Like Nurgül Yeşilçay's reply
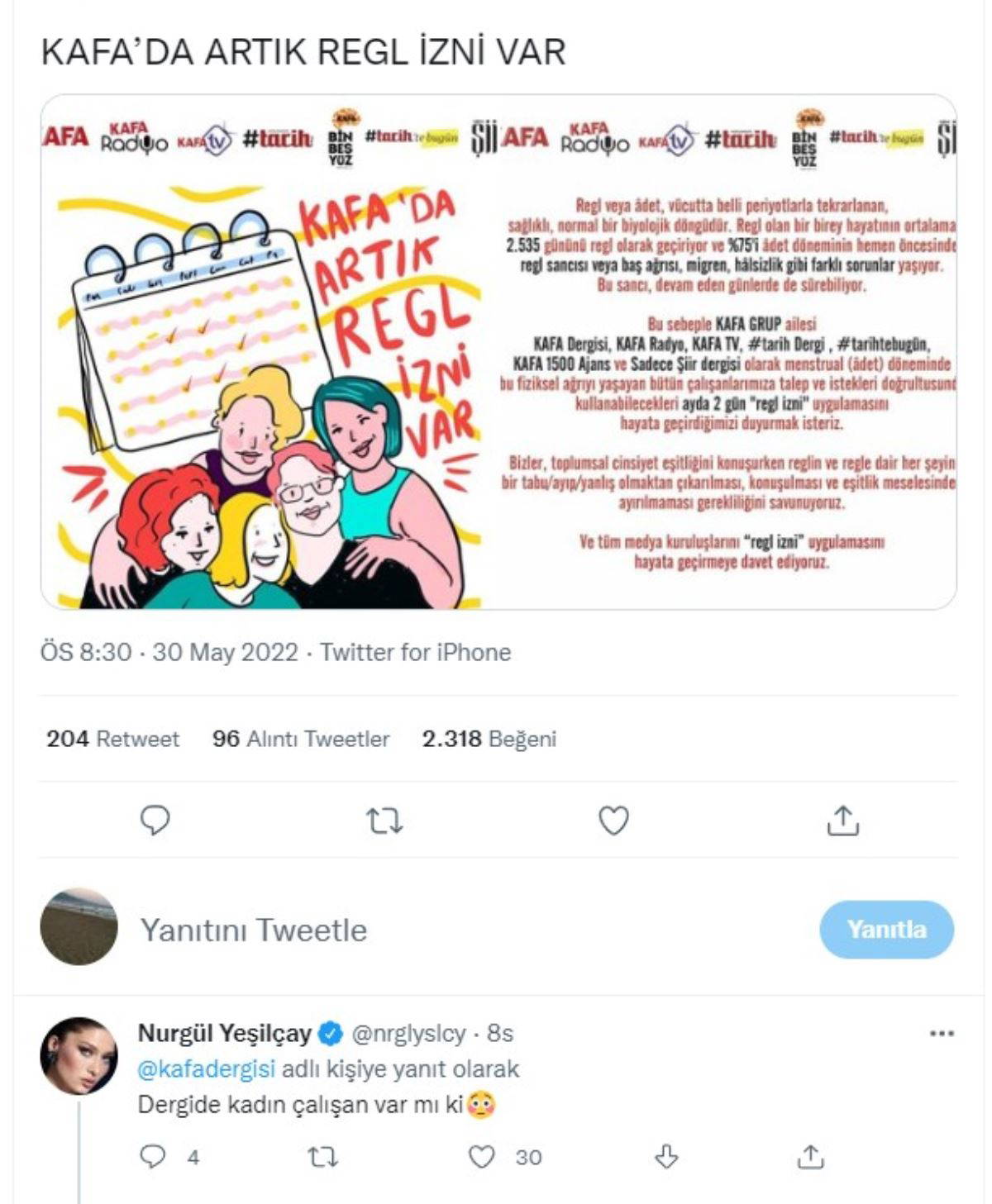992x1204 pixels. [481, 1156]
